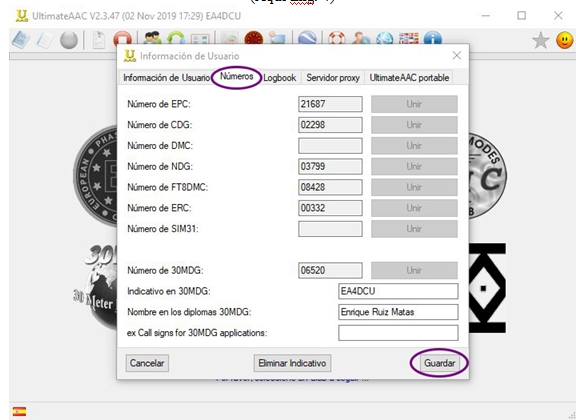The image size is (576, 420).
Task: Select the European PSK Club logo
Action: [95, 176]
